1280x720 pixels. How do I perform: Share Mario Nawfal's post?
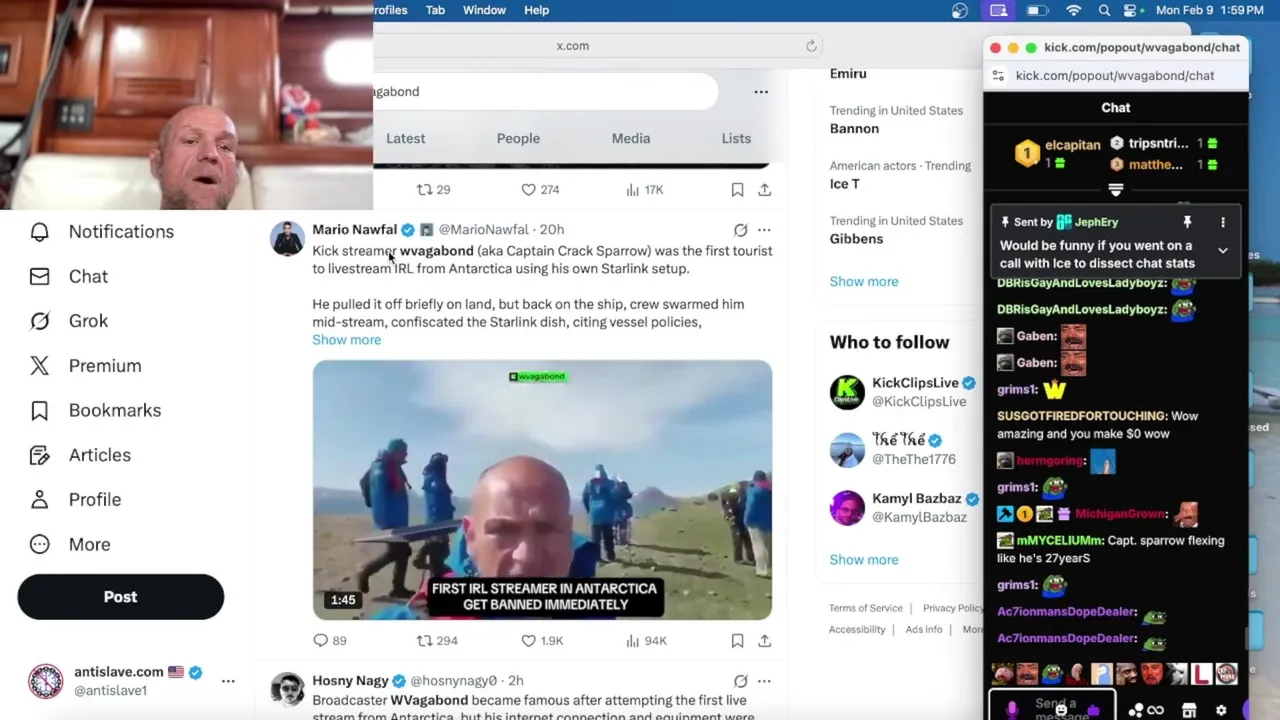click(764, 641)
